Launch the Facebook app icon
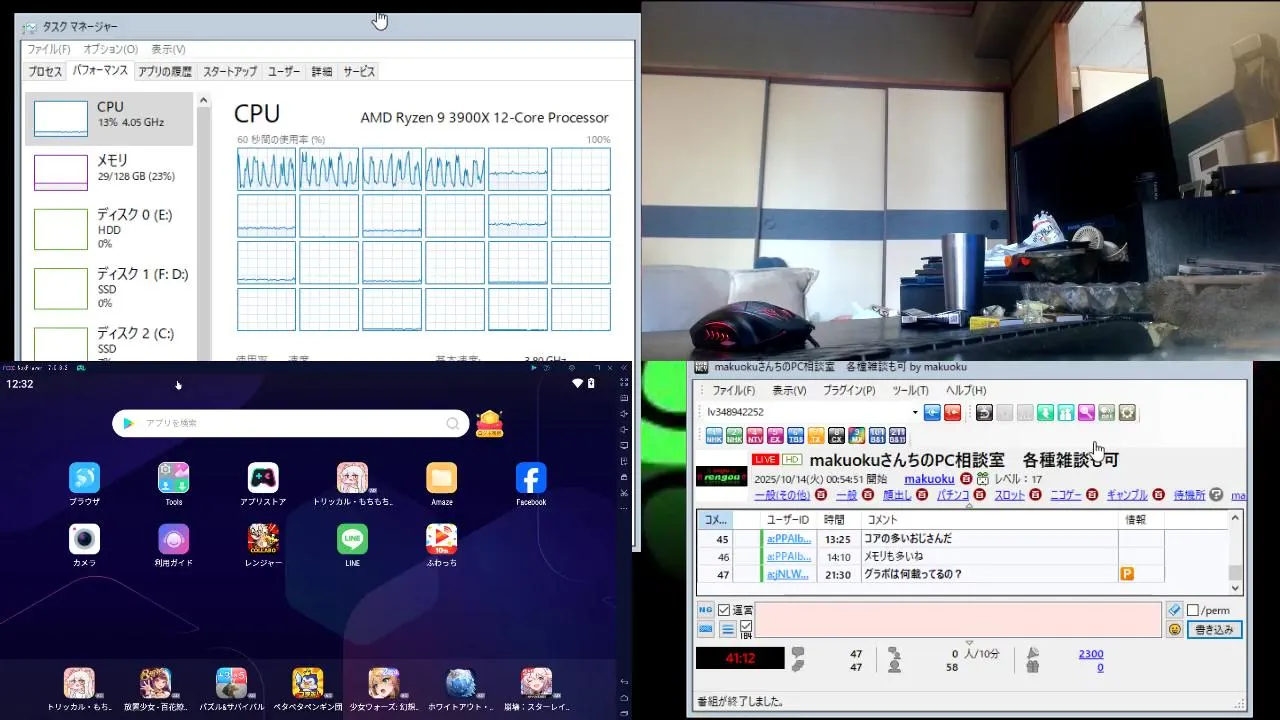Image resolution: width=1280 pixels, height=720 pixels. (x=531, y=478)
